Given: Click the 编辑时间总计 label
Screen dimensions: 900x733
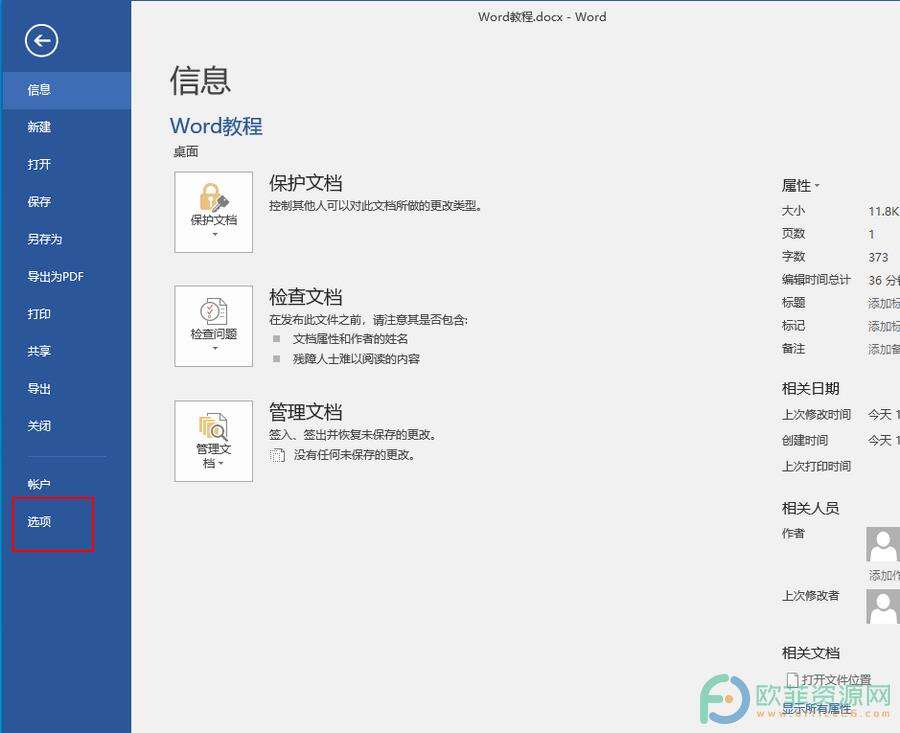Looking at the screenshot, I should 816,280.
